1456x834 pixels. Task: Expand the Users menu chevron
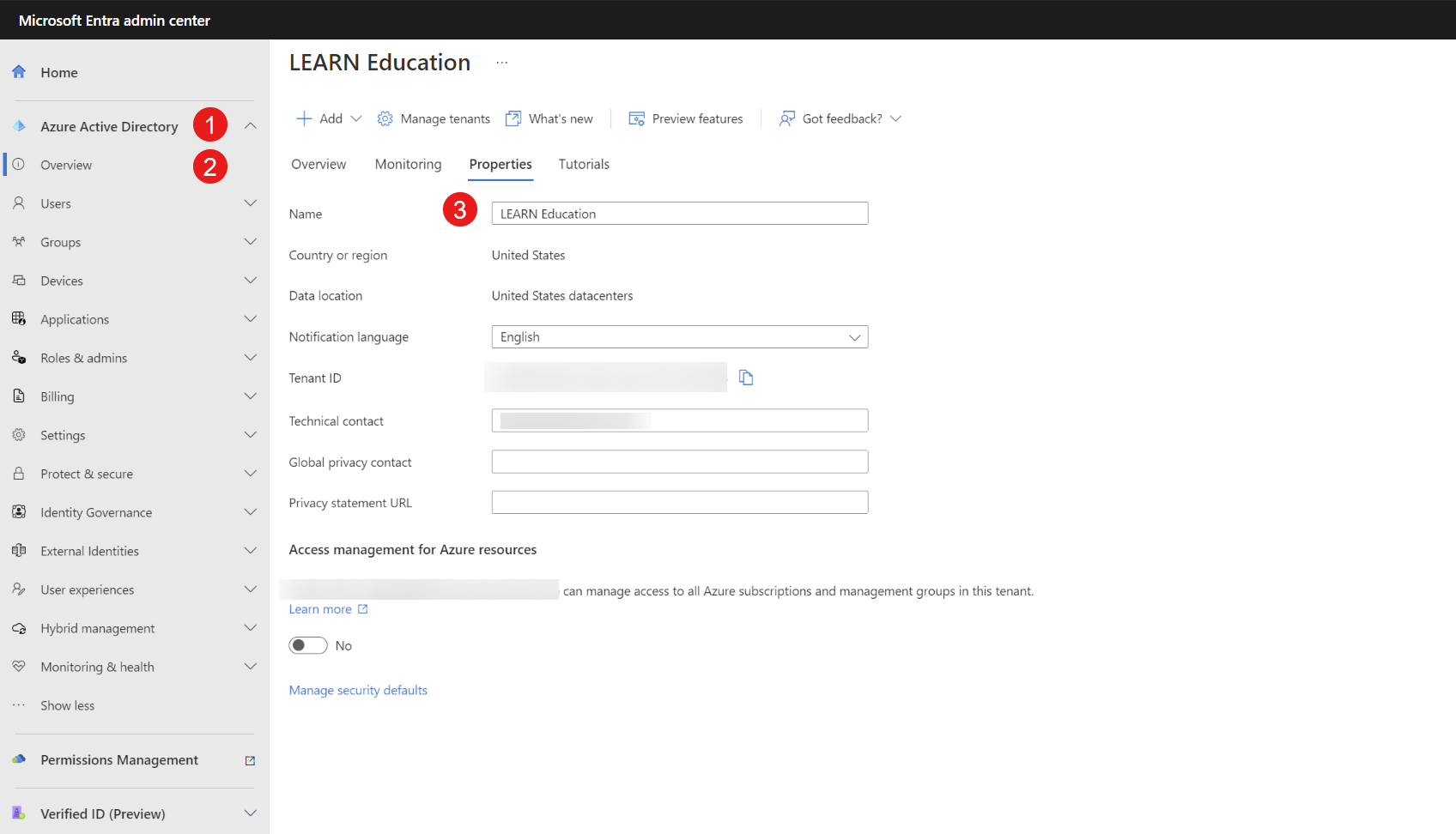(250, 203)
